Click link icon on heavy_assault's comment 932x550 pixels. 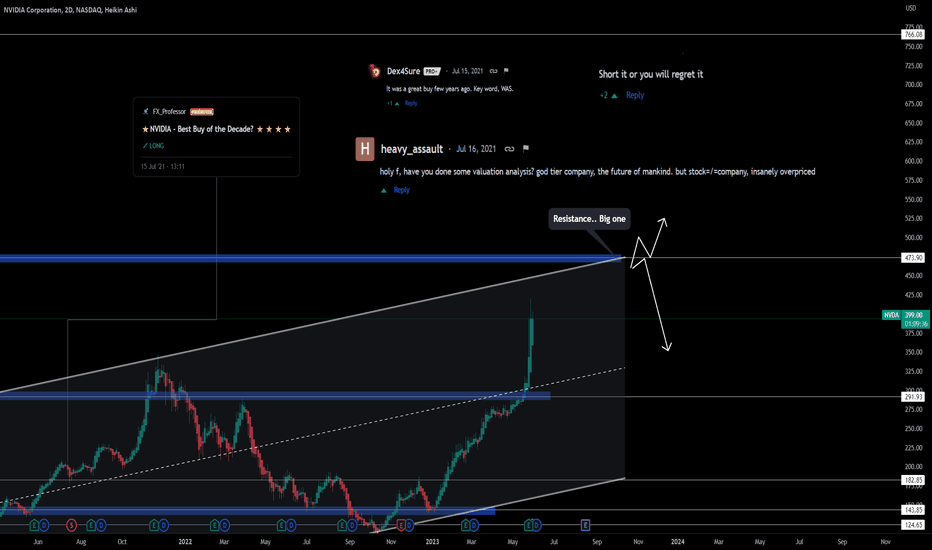point(509,149)
